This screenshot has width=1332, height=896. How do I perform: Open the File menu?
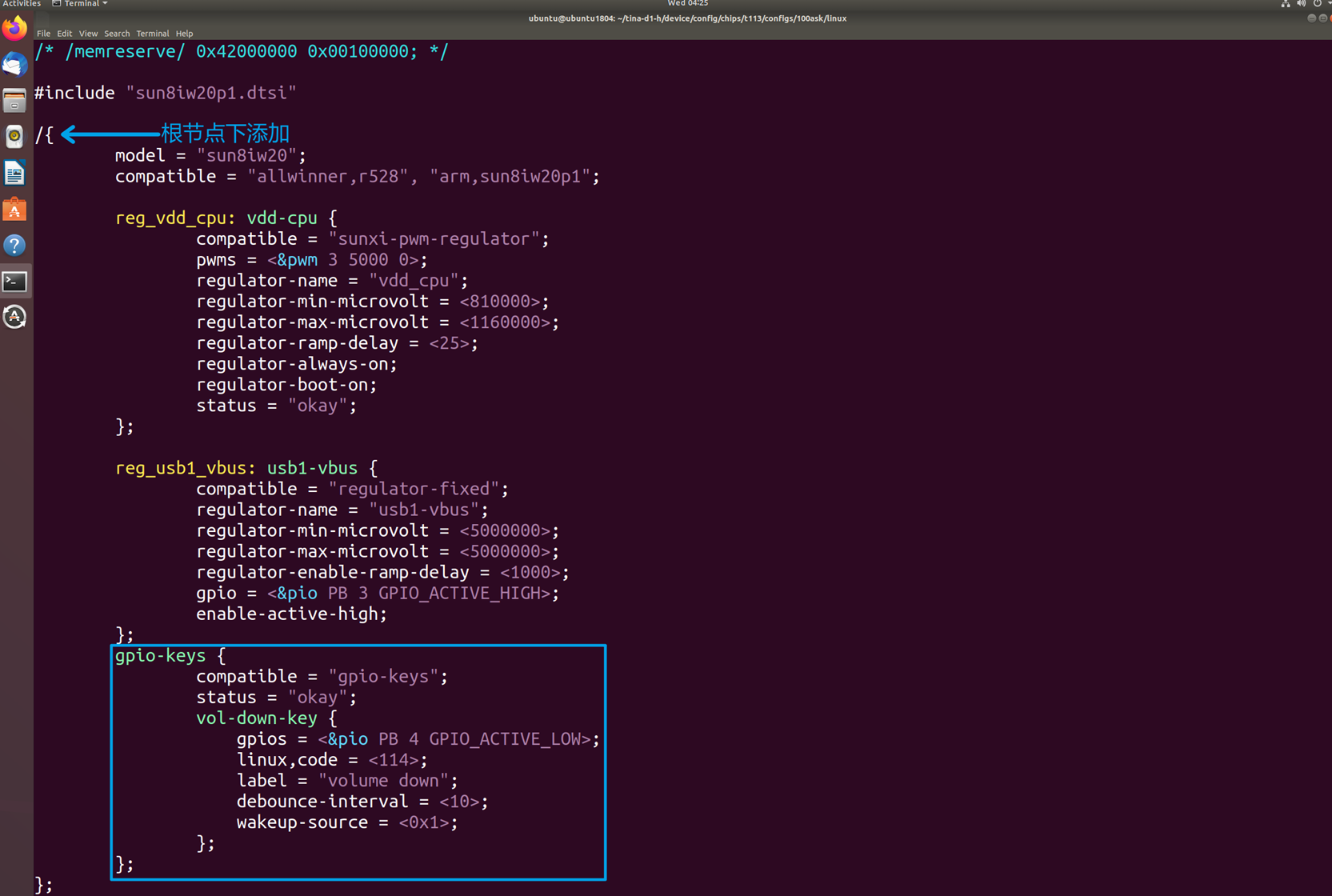click(43, 34)
